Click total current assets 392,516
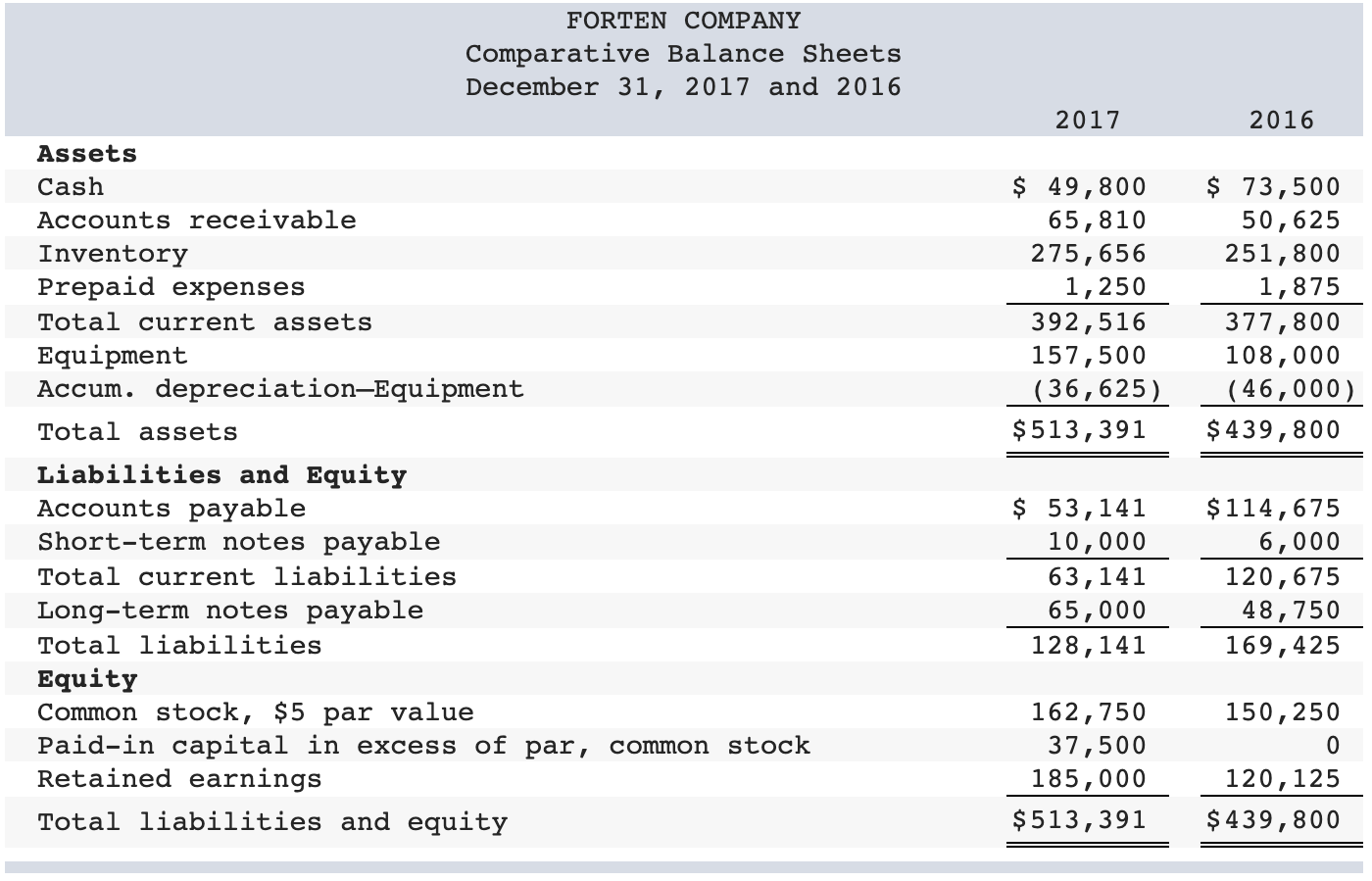The height and width of the screenshot is (881, 1372). (x=1088, y=321)
